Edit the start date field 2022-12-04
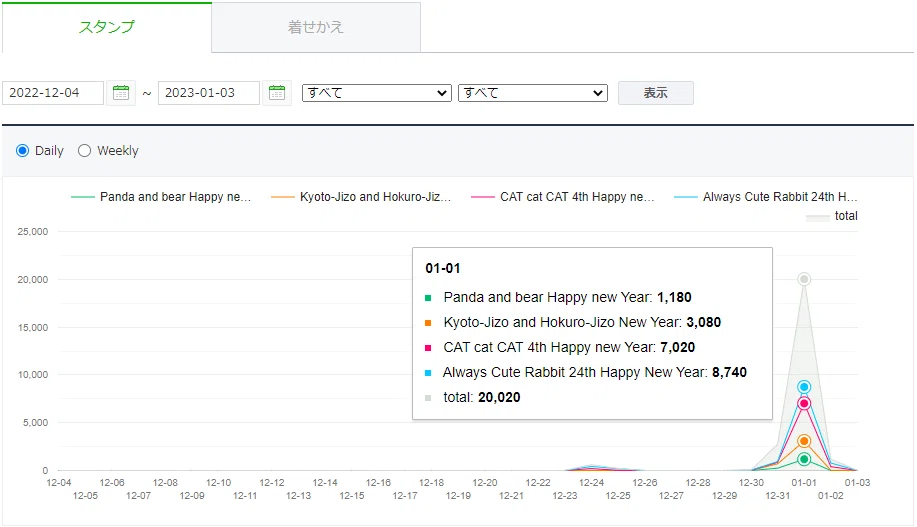917x527 pixels. point(53,92)
